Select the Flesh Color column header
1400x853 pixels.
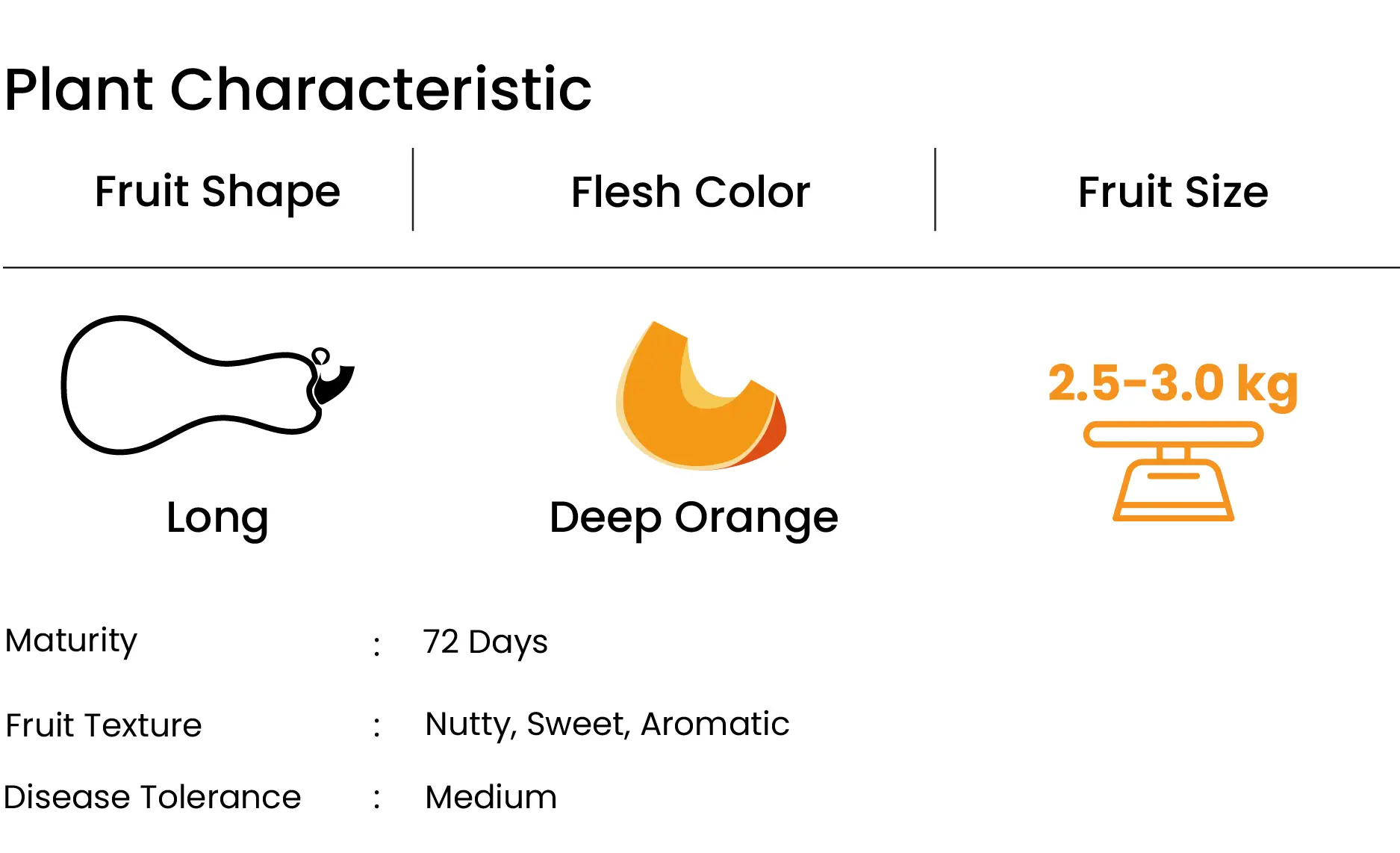click(x=691, y=192)
